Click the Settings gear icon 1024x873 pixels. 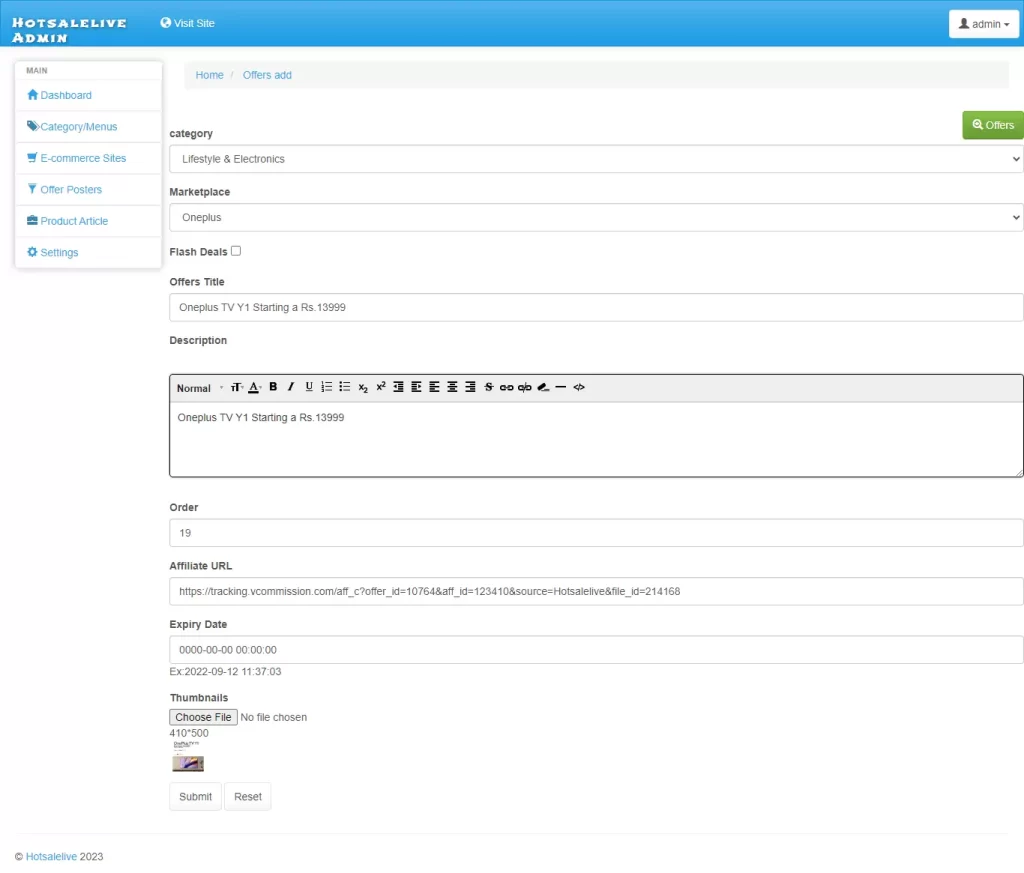(x=33, y=251)
